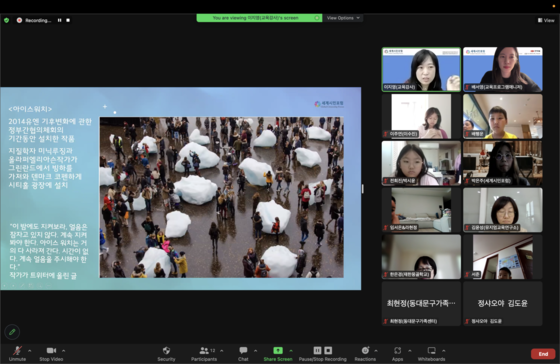Screen dimensions: 560x364
Task: Pause the recording indicator at top left
Action: pos(60,20)
